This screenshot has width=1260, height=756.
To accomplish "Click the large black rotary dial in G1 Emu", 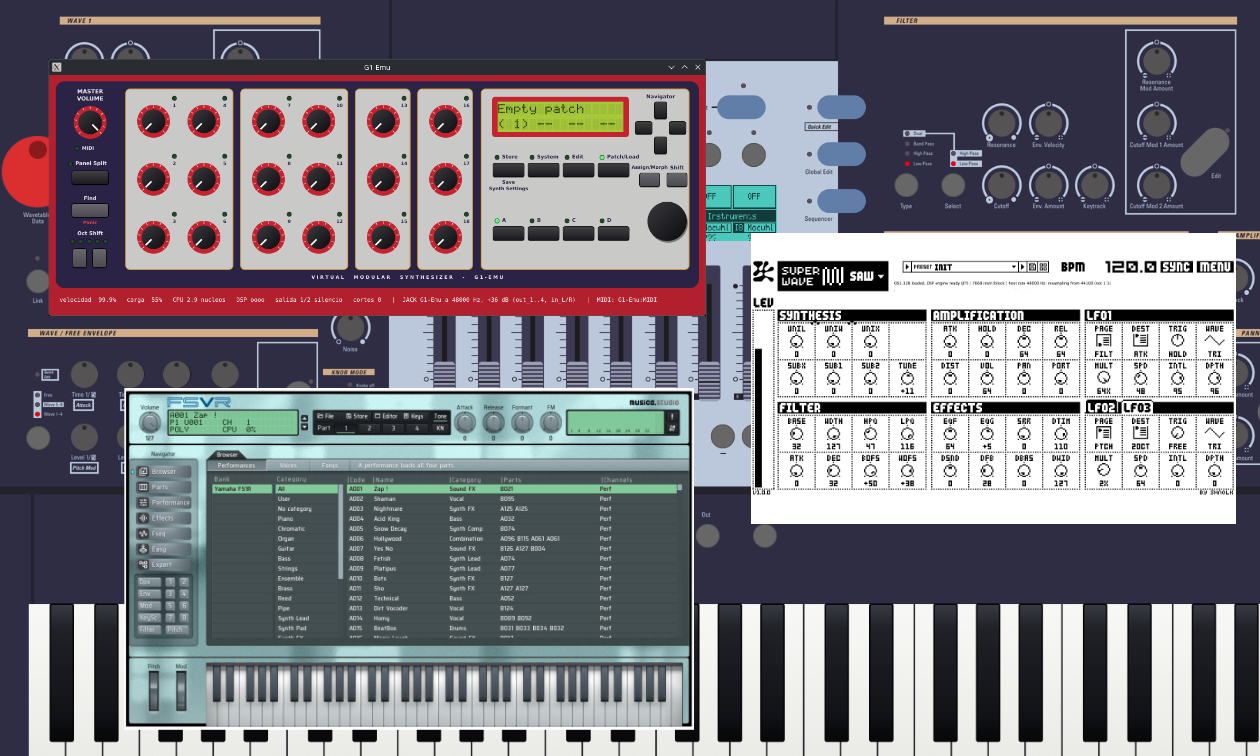I will 667,222.
